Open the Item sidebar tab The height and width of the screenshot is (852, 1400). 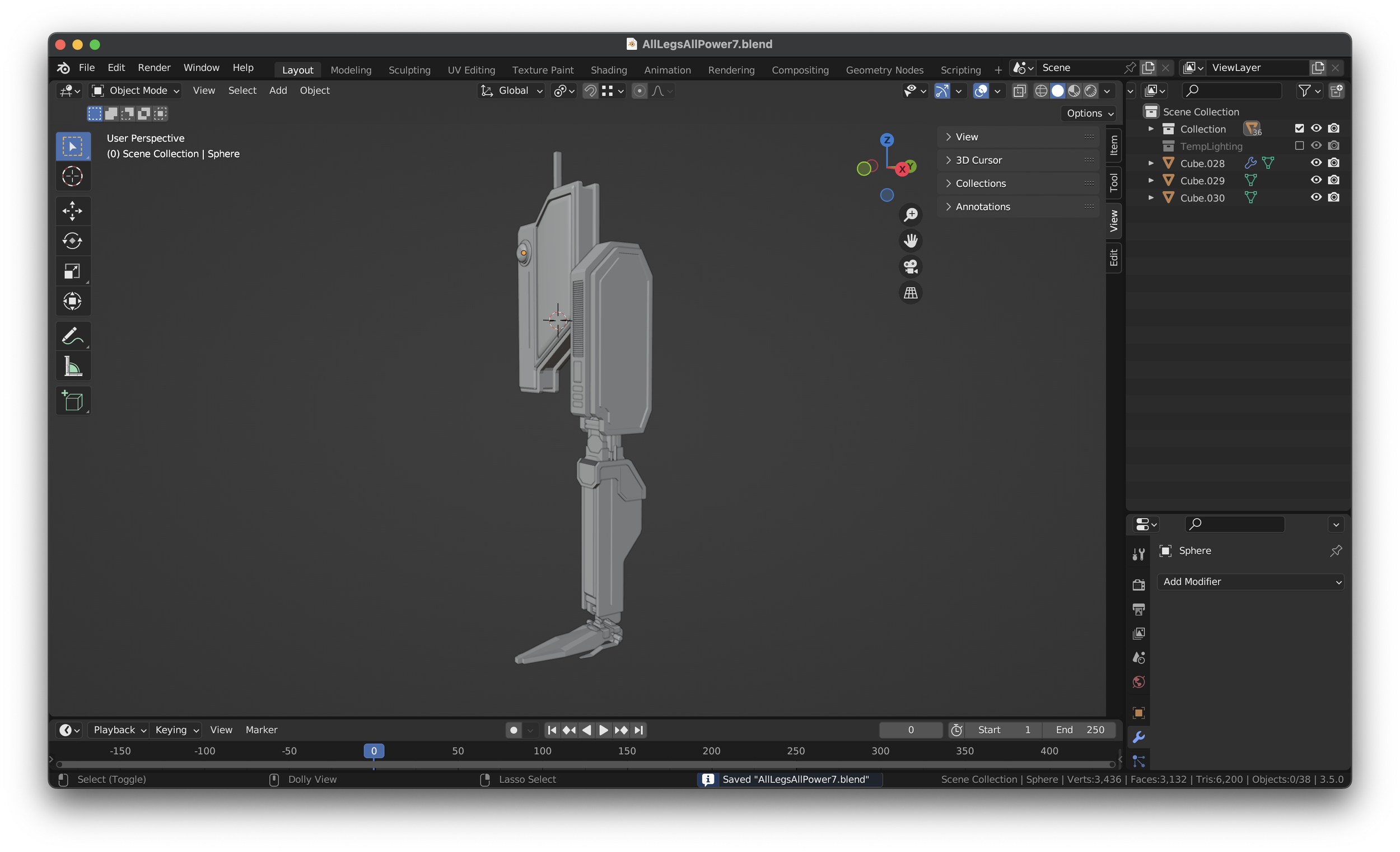point(1114,146)
